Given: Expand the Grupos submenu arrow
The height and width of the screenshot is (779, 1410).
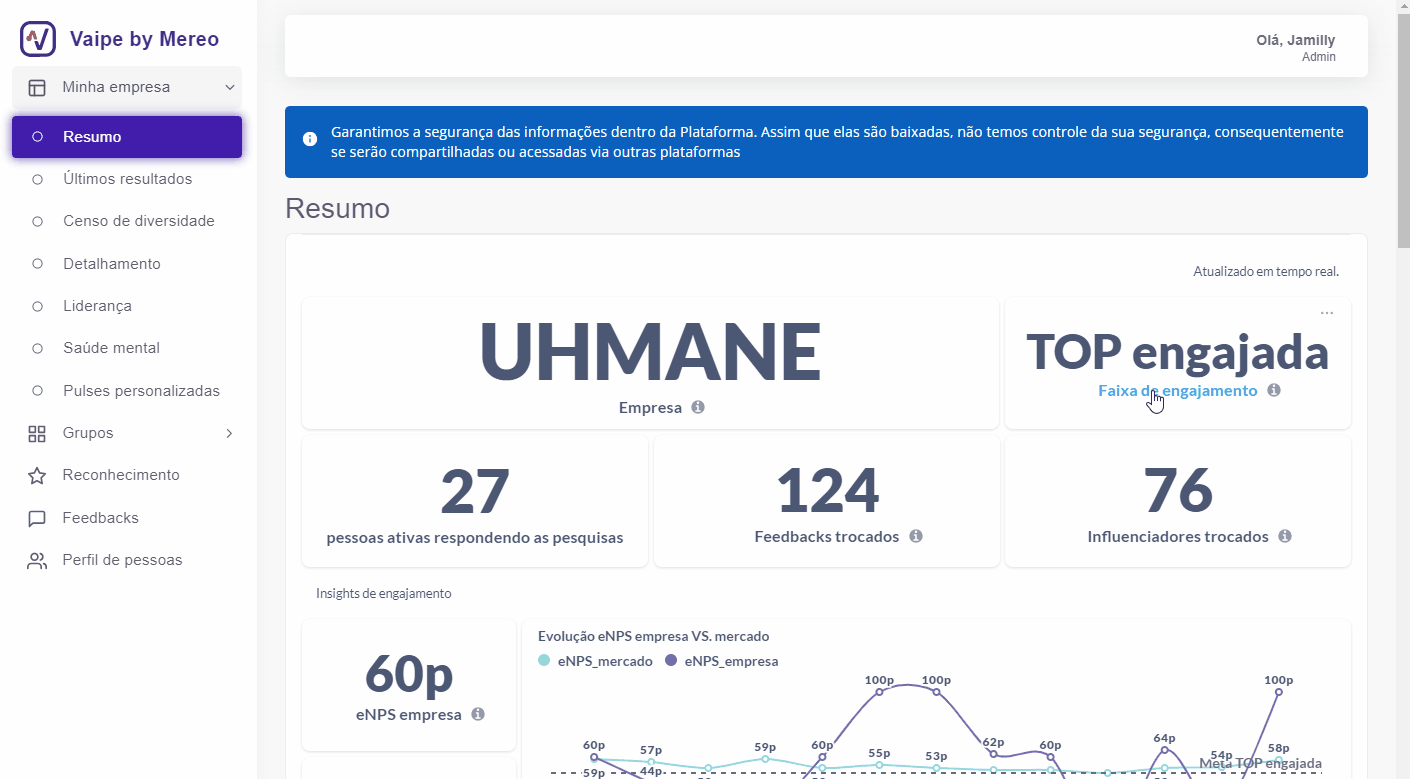Looking at the screenshot, I should pos(229,433).
